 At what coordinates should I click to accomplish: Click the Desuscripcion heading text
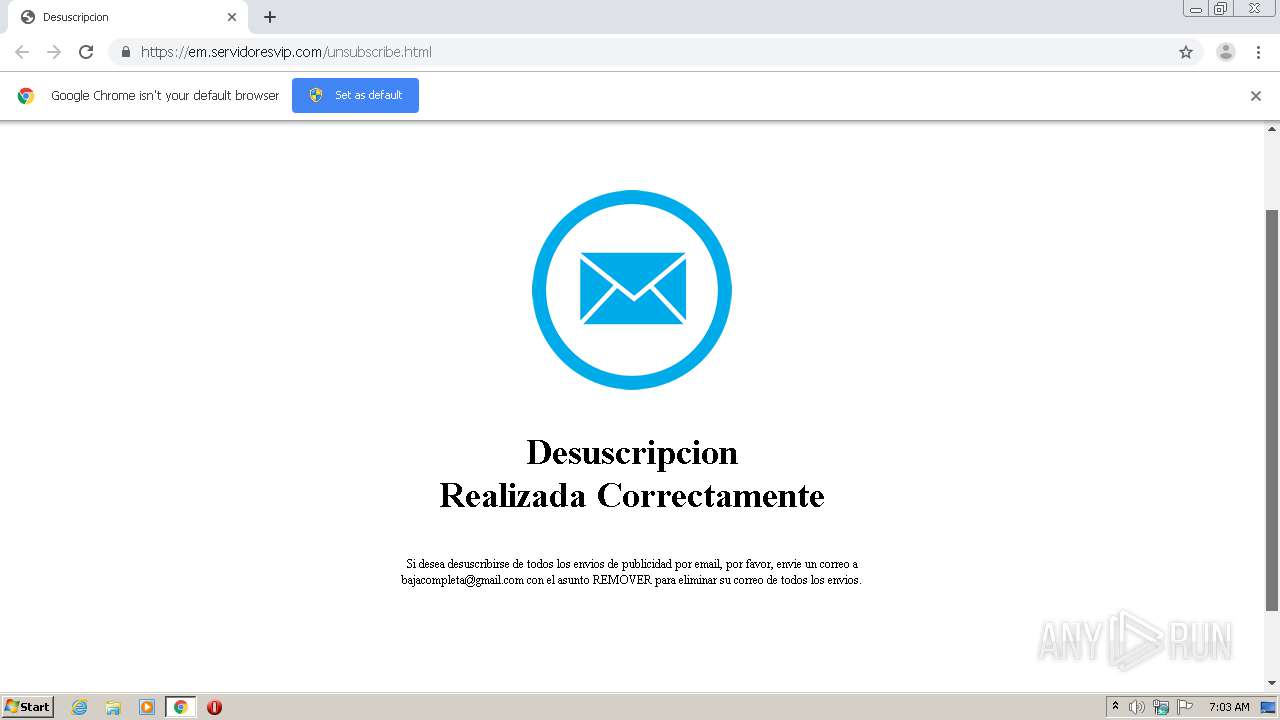point(632,453)
